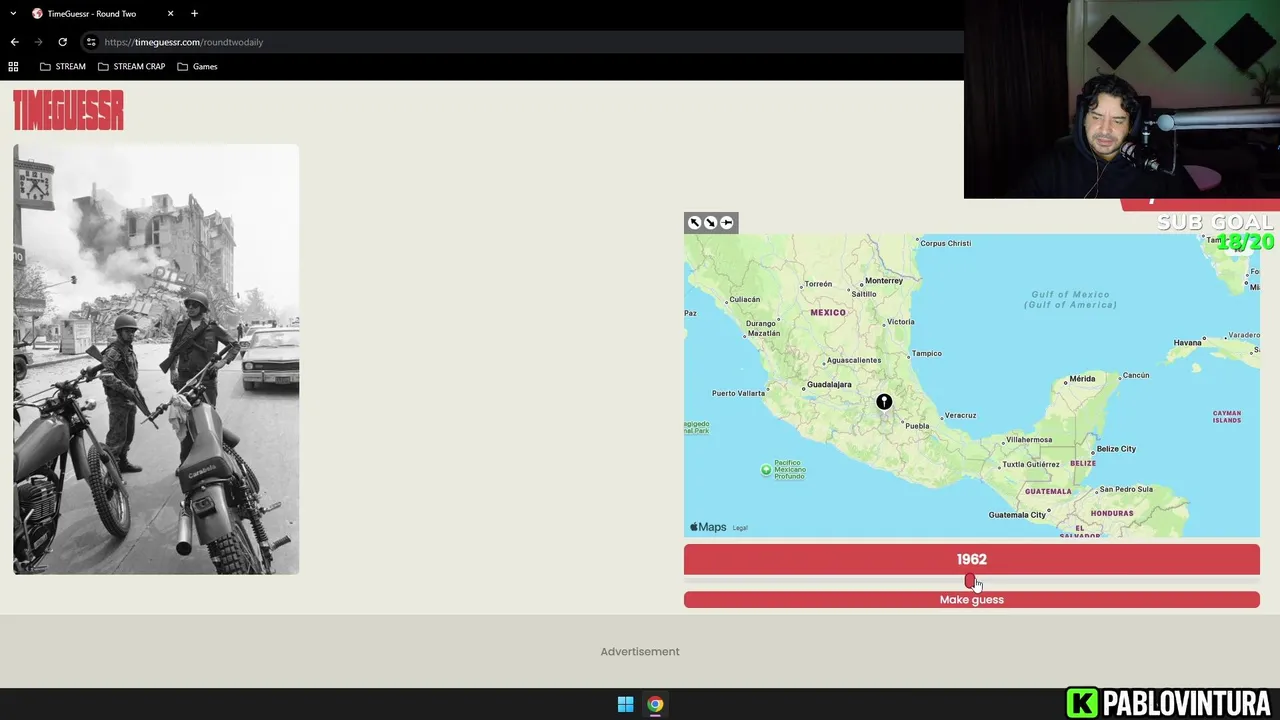Image resolution: width=1280 pixels, height=720 pixels.
Task: Go forward in browser history
Action: [x=38, y=42]
